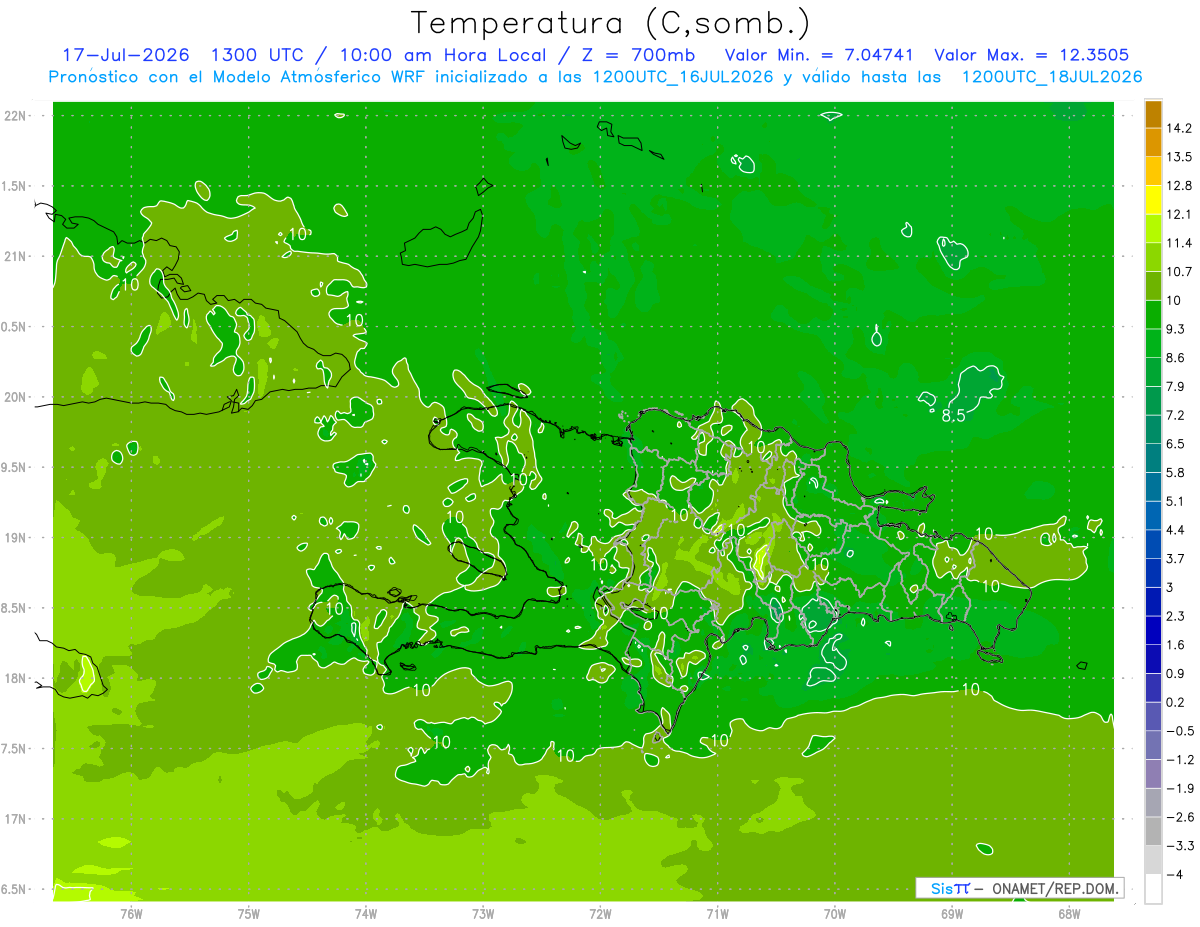Click the '75W' longitude axis label
This screenshot has height=927, width=1200.
tap(249, 913)
